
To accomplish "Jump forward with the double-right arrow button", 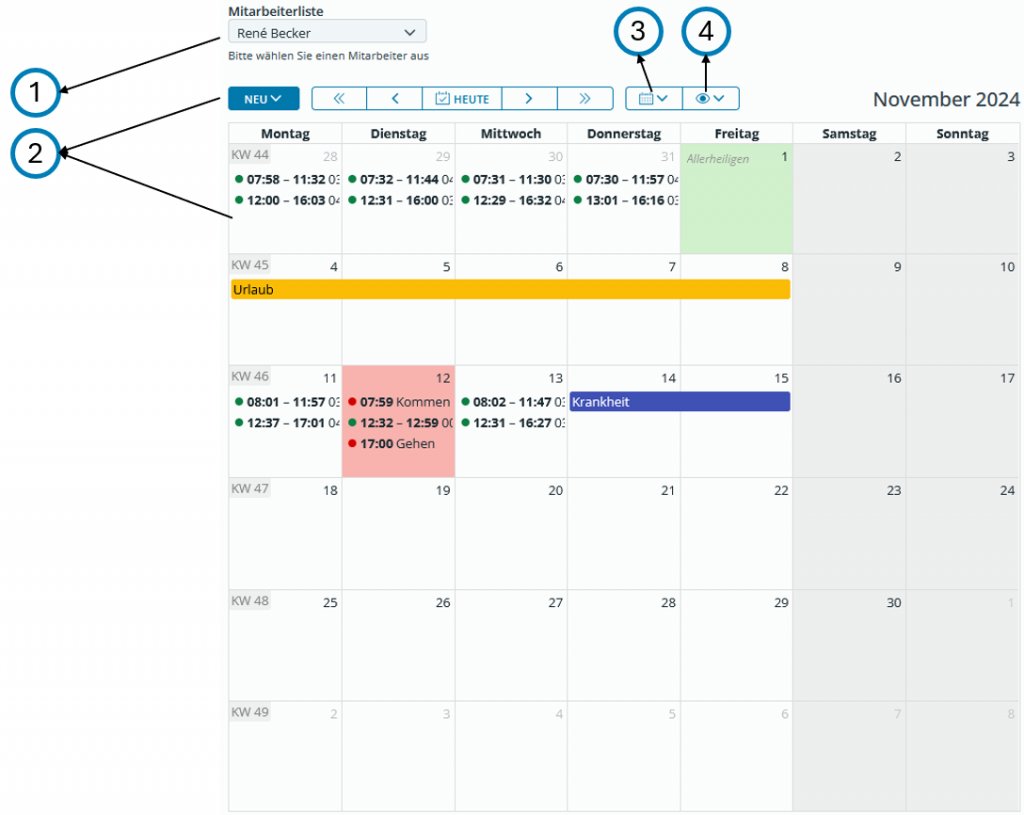I will pyautogui.click(x=584, y=98).
